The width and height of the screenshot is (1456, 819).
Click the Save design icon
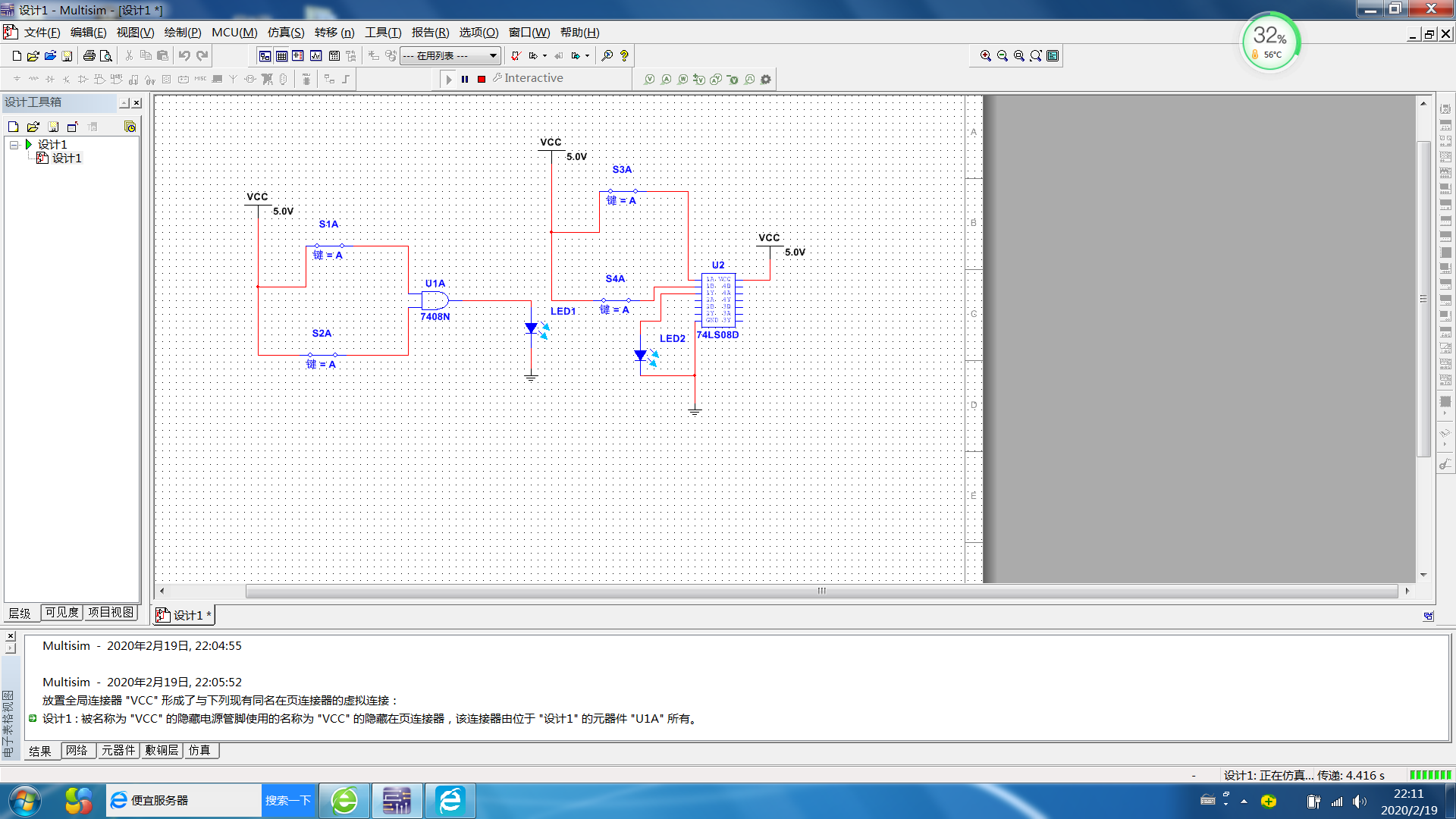(67, 55)
